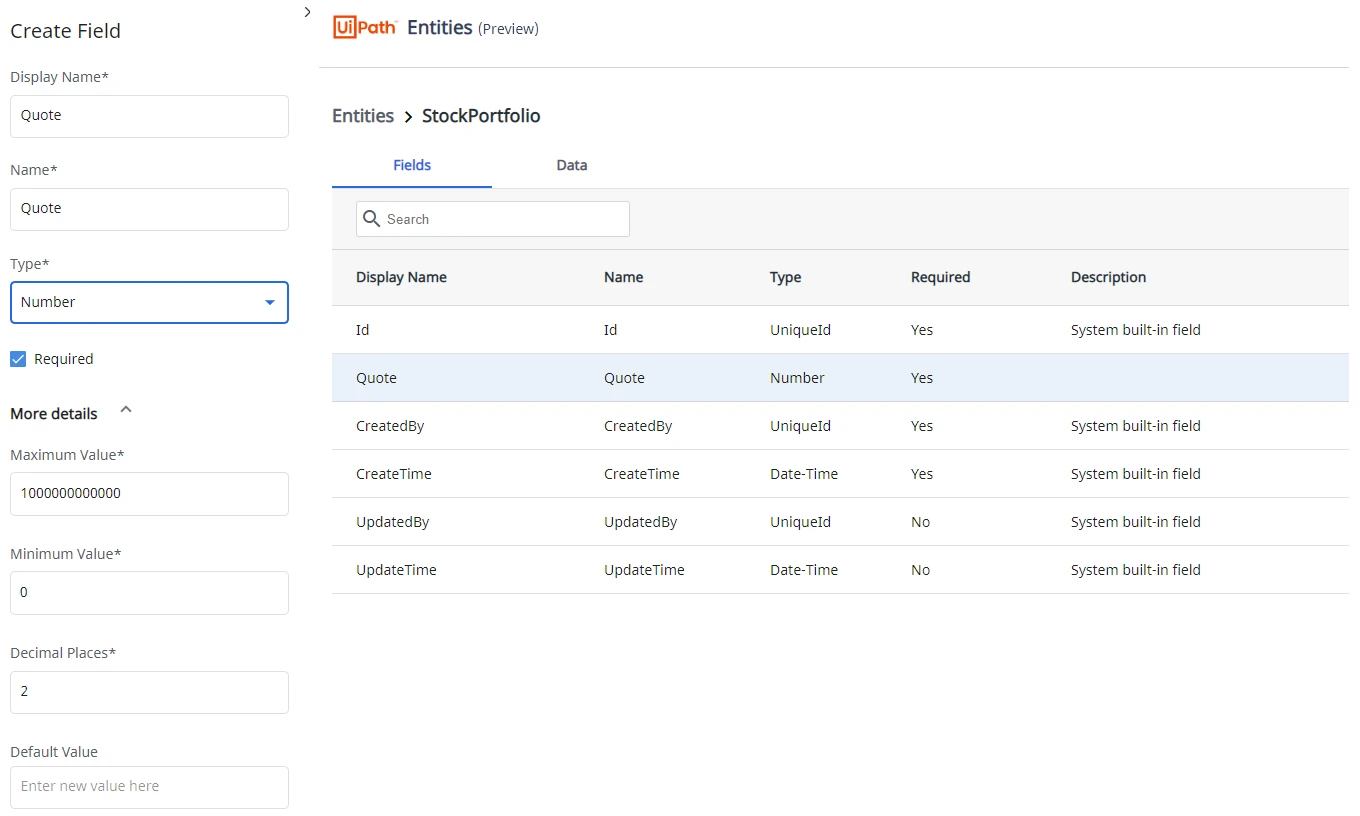
Task: Uncheck the Required checkbox
Action: coord(18,359)
